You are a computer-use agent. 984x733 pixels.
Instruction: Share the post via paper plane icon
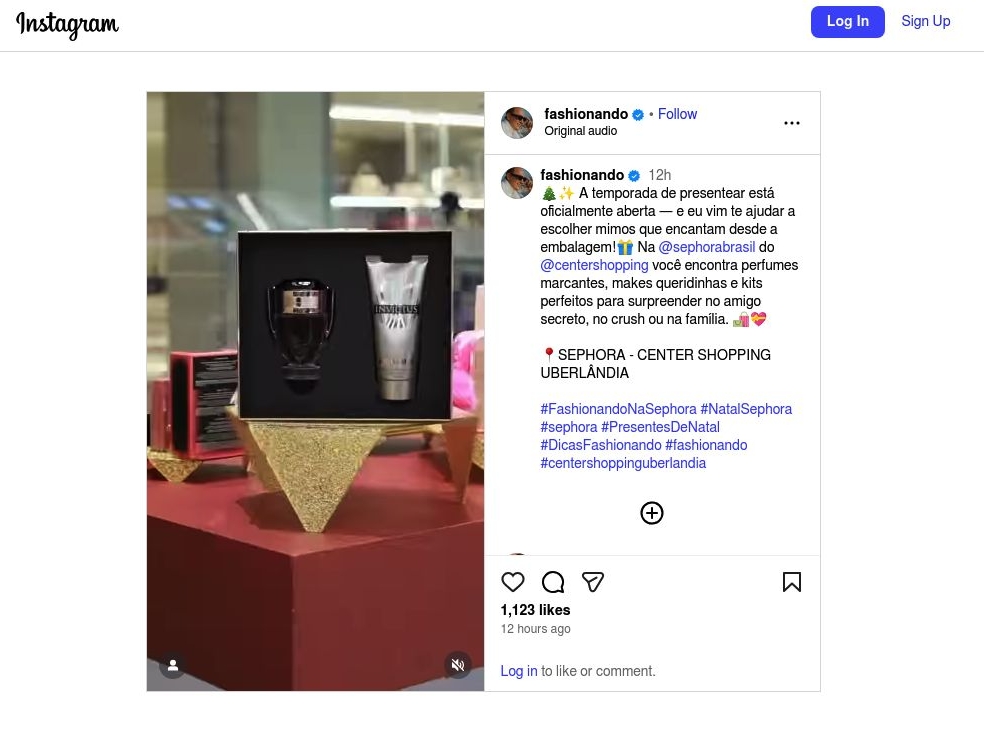click(x=592, y=582)
